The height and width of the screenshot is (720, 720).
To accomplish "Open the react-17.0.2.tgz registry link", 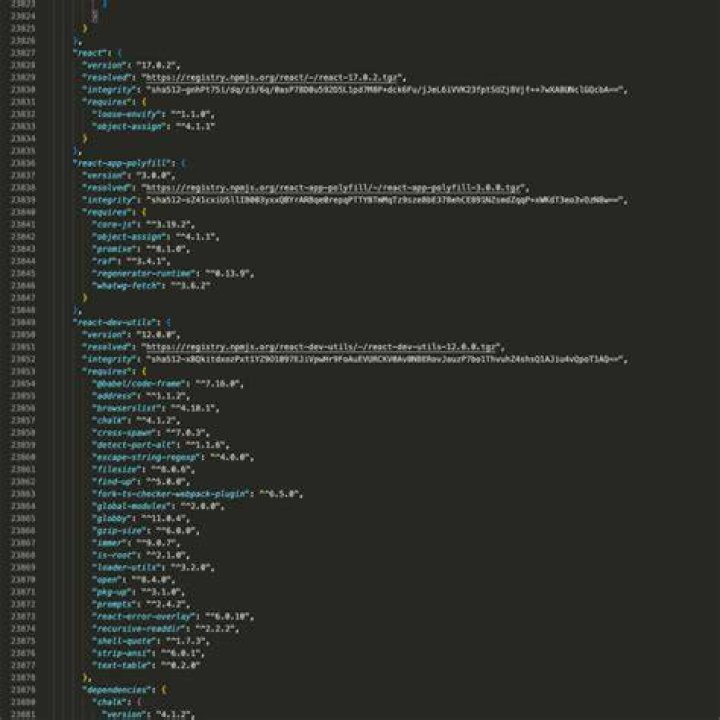I will tap(273, 77).
